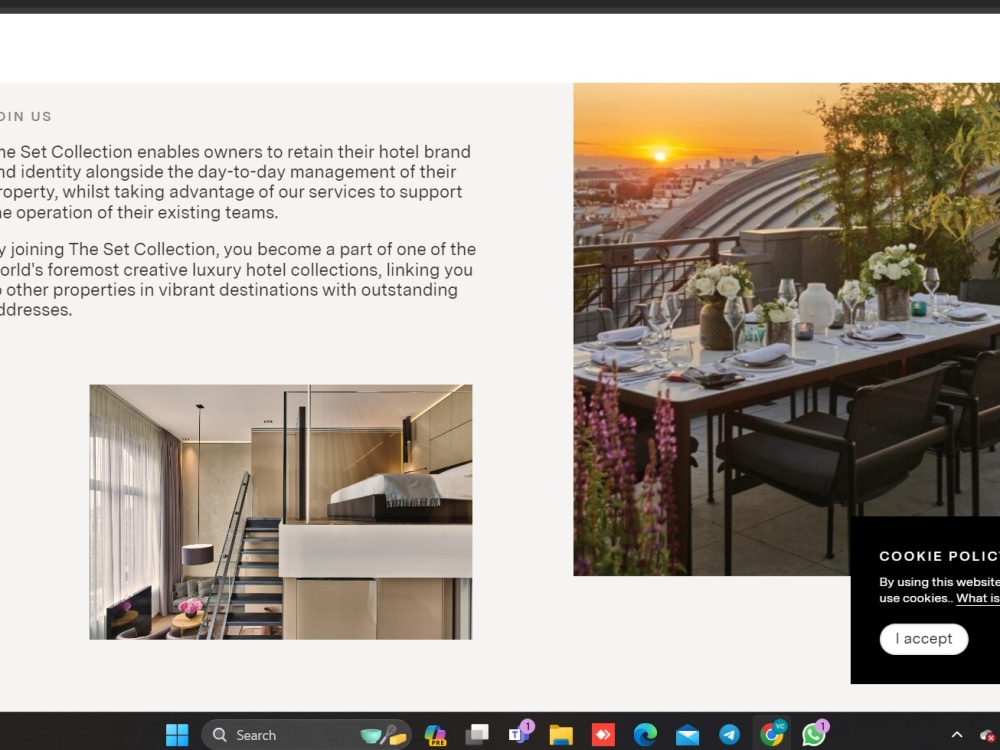The image size is (1000, 750).
Task: Click the I accept cookies button
Action: (x=923, y=638)
